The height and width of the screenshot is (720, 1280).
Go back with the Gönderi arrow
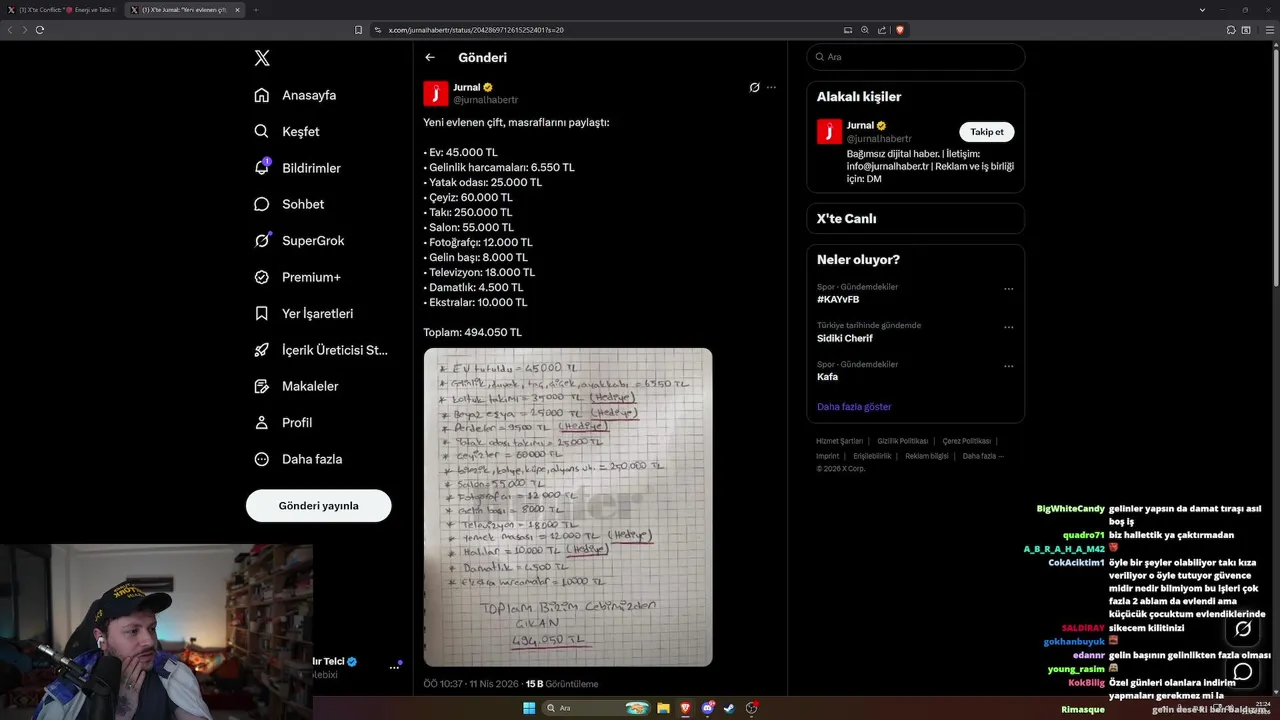tap(430, 58)
